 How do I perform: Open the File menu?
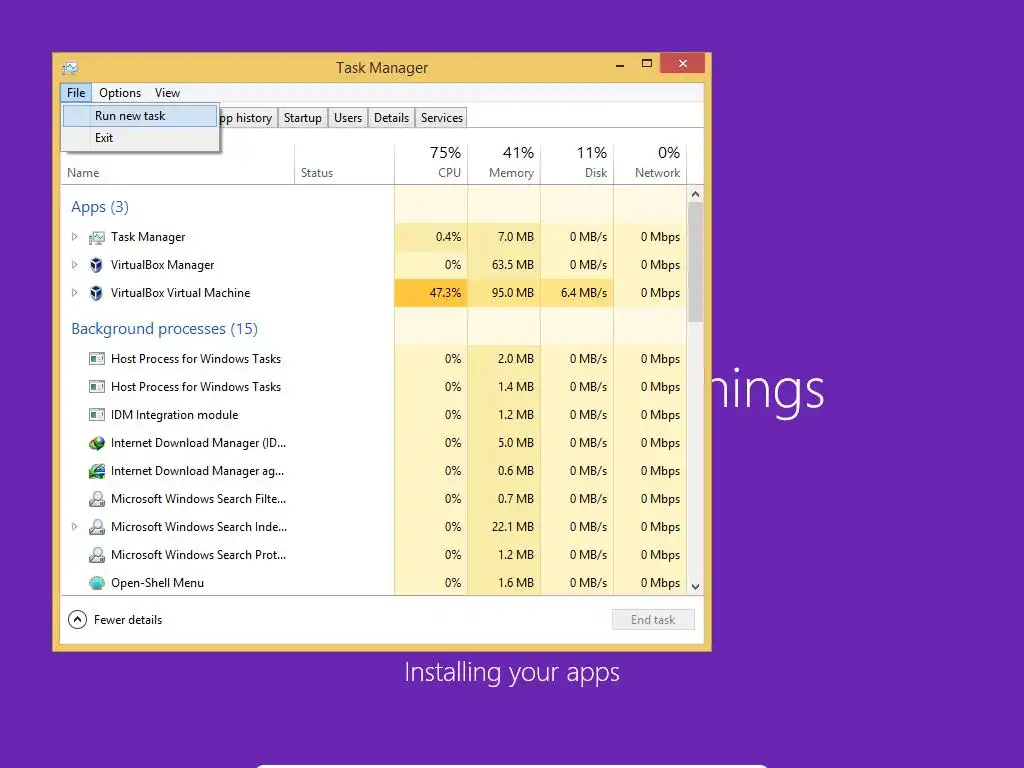[76, 93]
